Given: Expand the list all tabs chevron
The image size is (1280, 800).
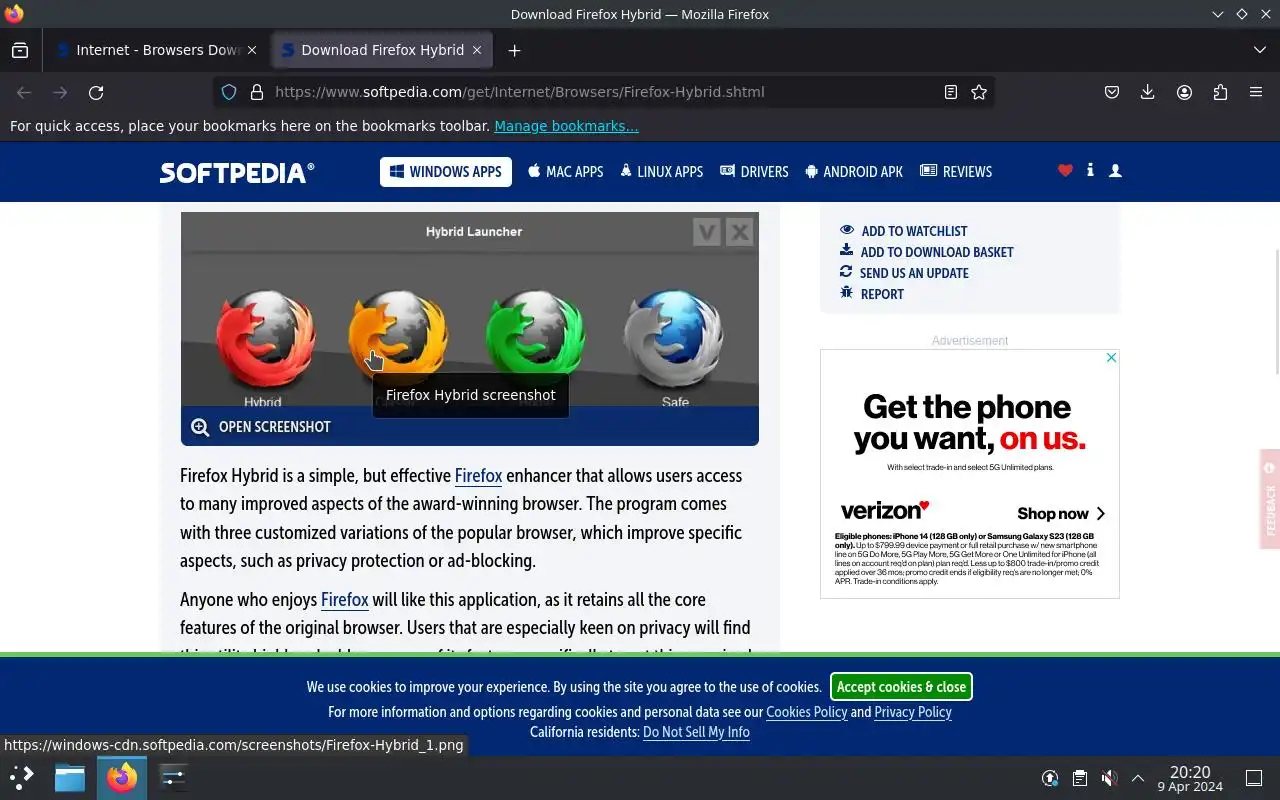Looking at the screenshot, I should (x=1259, y=50).
